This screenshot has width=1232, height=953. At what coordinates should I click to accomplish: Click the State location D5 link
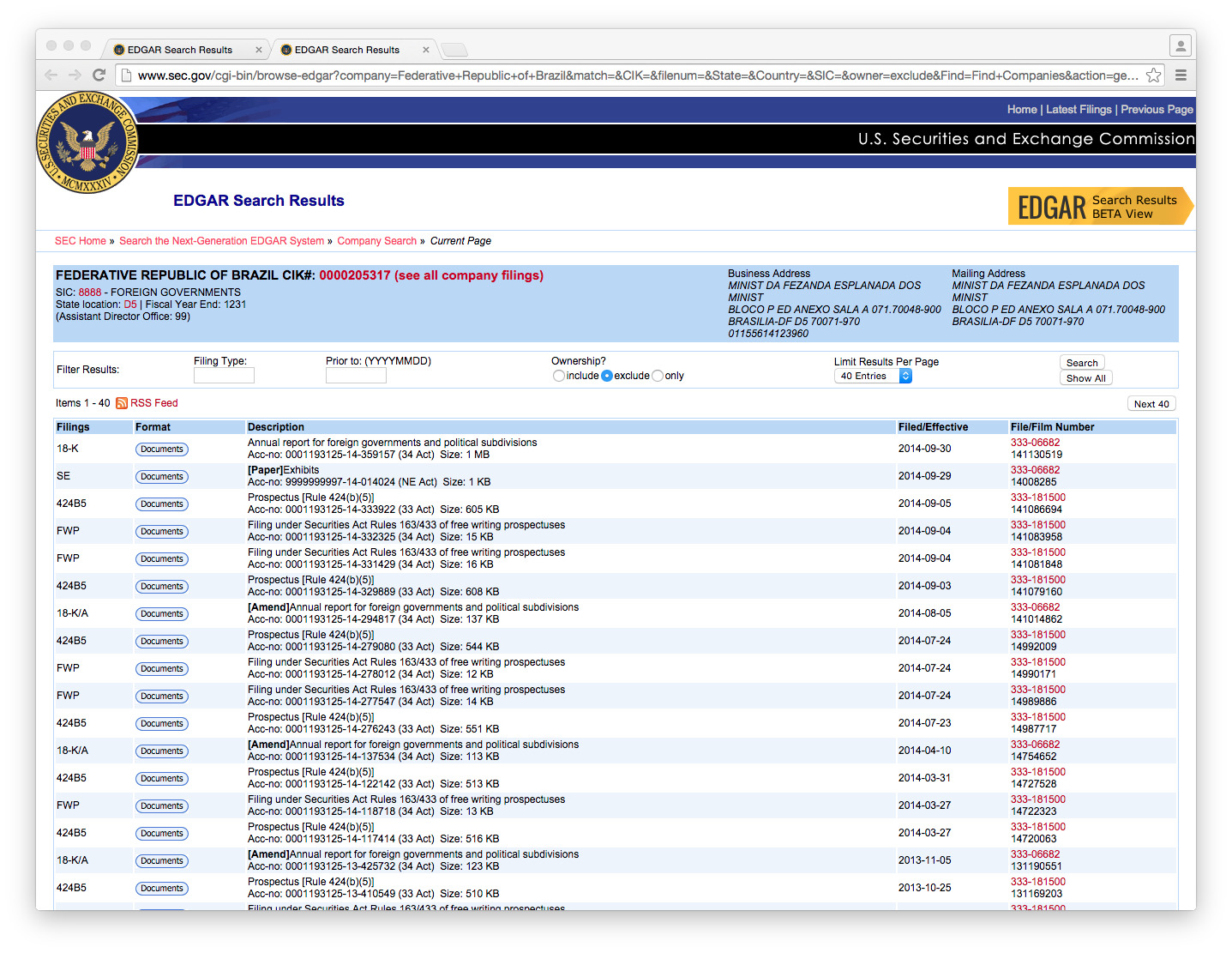coord(130,305)
